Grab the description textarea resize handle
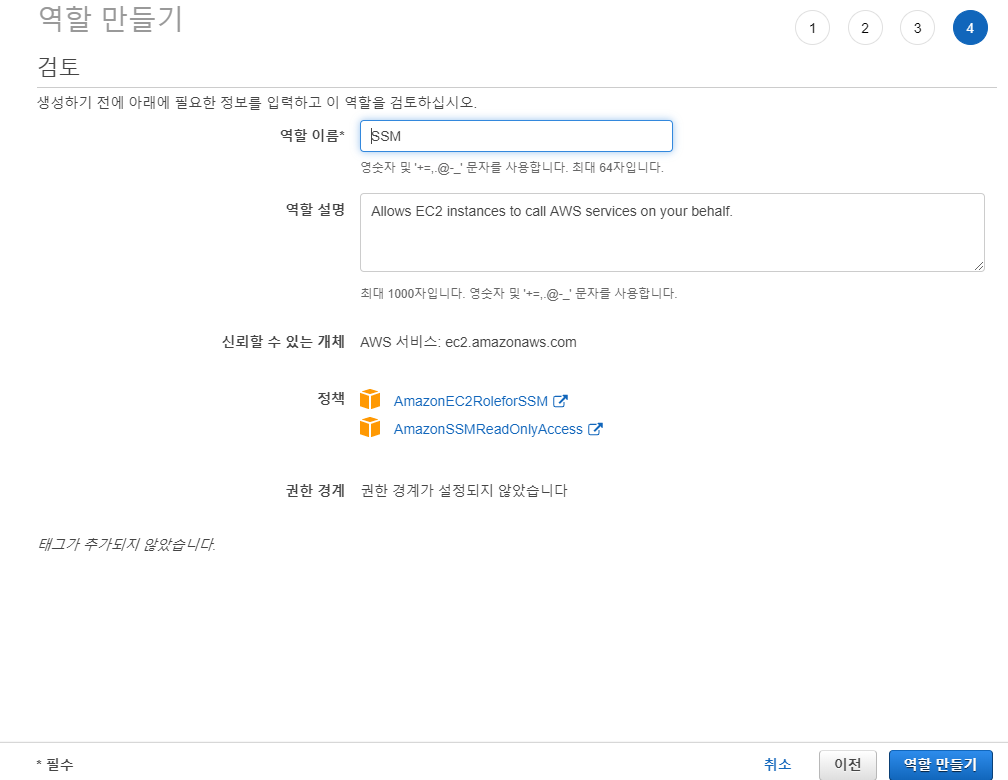Image resolution: width=1008 pixels, height=780 pixels. [978, 266]
